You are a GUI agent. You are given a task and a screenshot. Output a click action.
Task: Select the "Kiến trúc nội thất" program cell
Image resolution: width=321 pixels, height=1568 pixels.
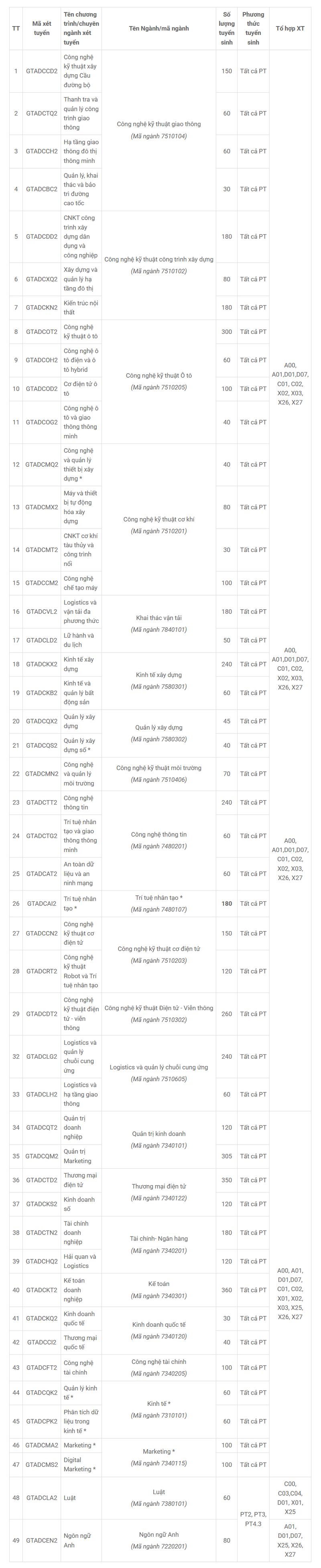tap(80, 307)
